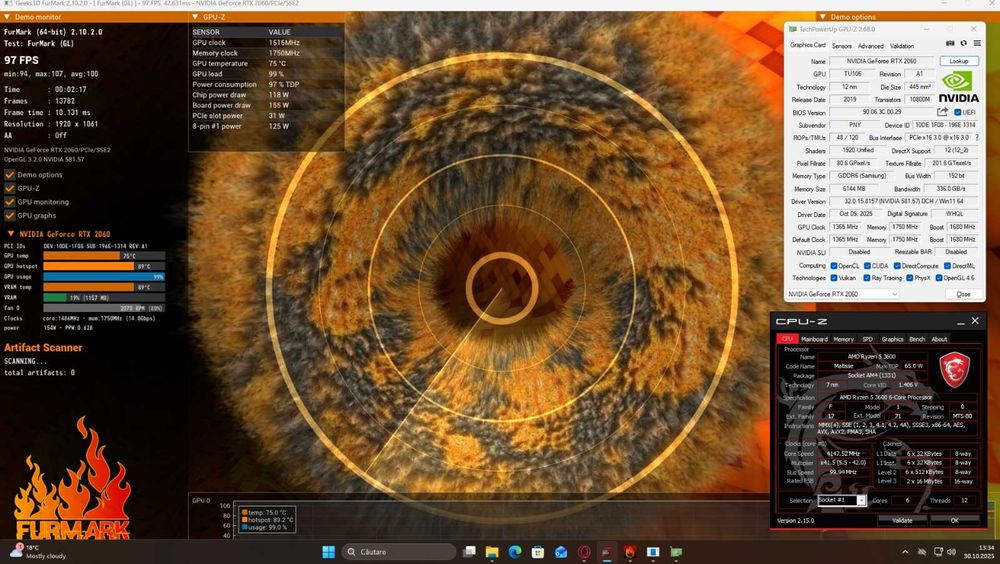Click the 97 FPS readout
Image resolution: width=1000 pixels, height=564 pixels.
(21, 60)
